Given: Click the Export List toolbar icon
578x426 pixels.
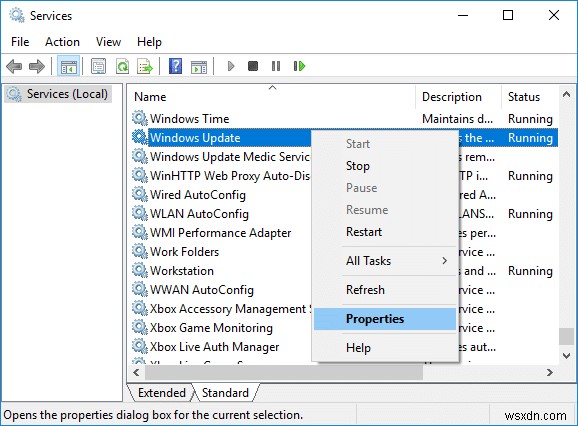Looking at the screenshot, I should 145,66.
